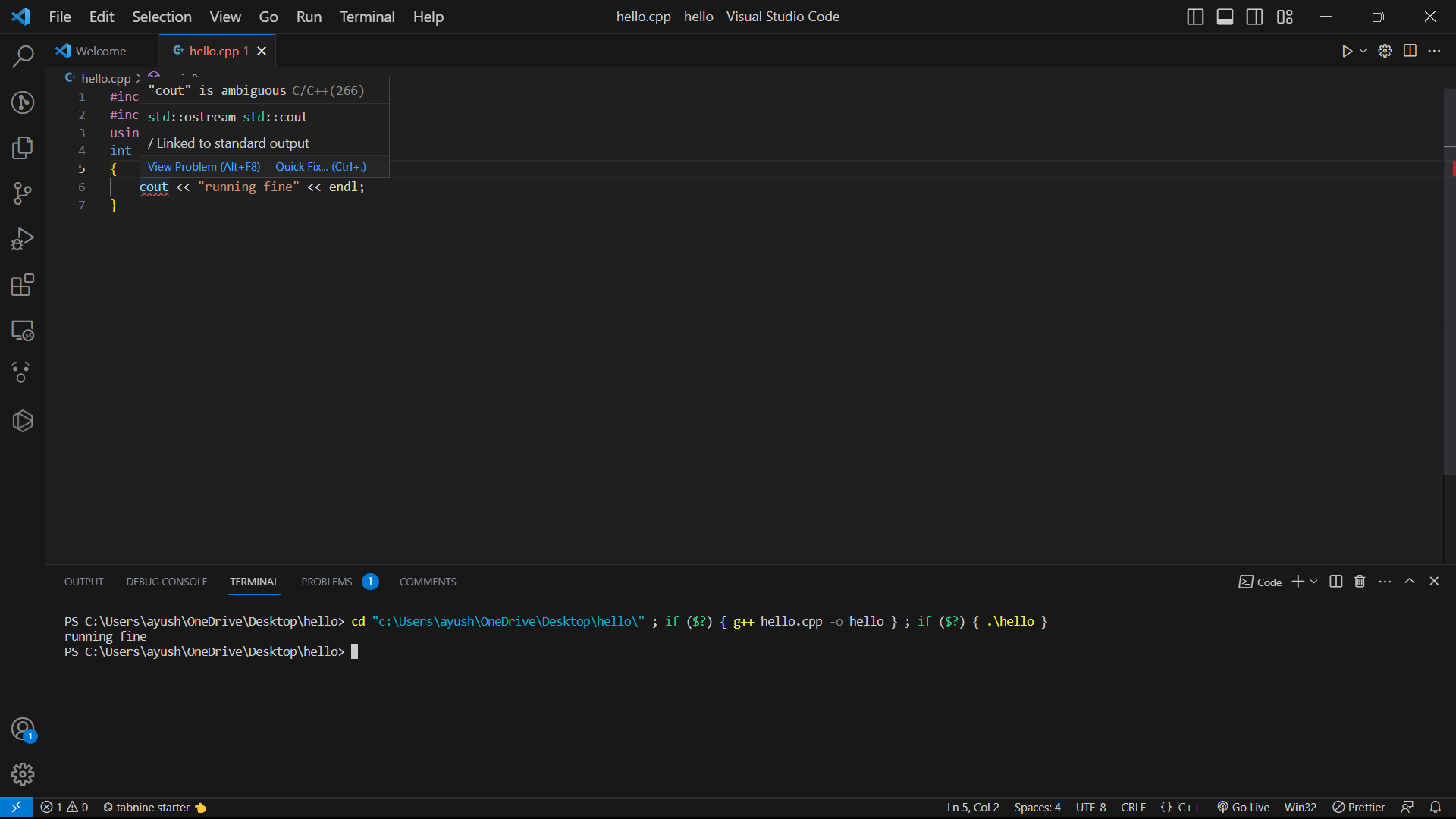The image size is (1456, 819).
Task: Open the Source Control view
Action: tap(23, 193)
